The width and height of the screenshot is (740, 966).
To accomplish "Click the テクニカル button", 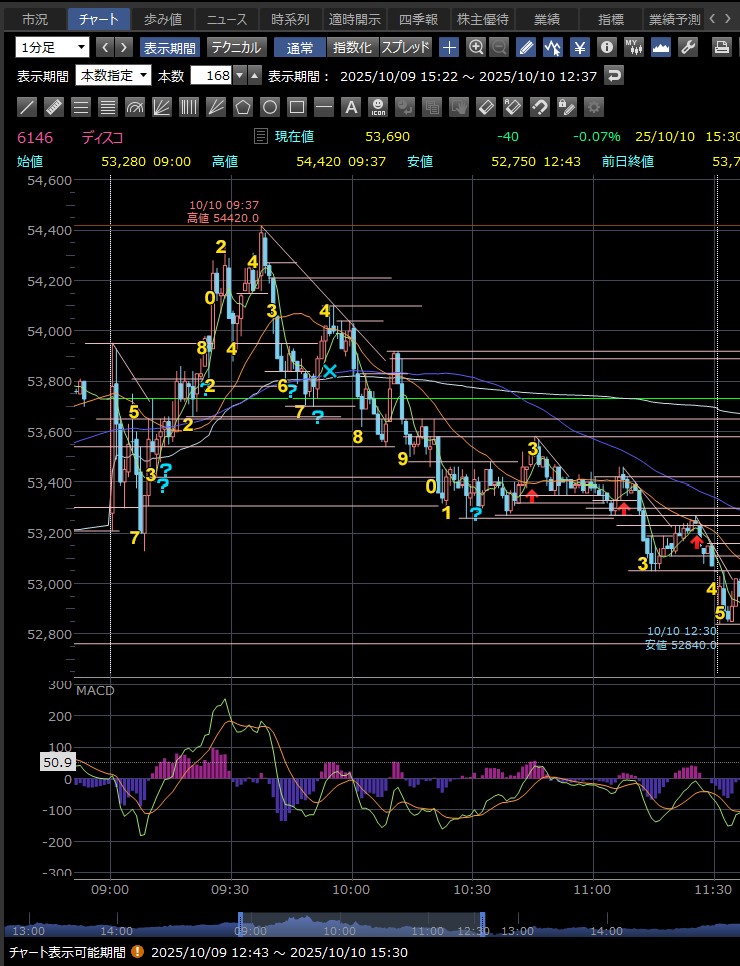I will 237,47.
